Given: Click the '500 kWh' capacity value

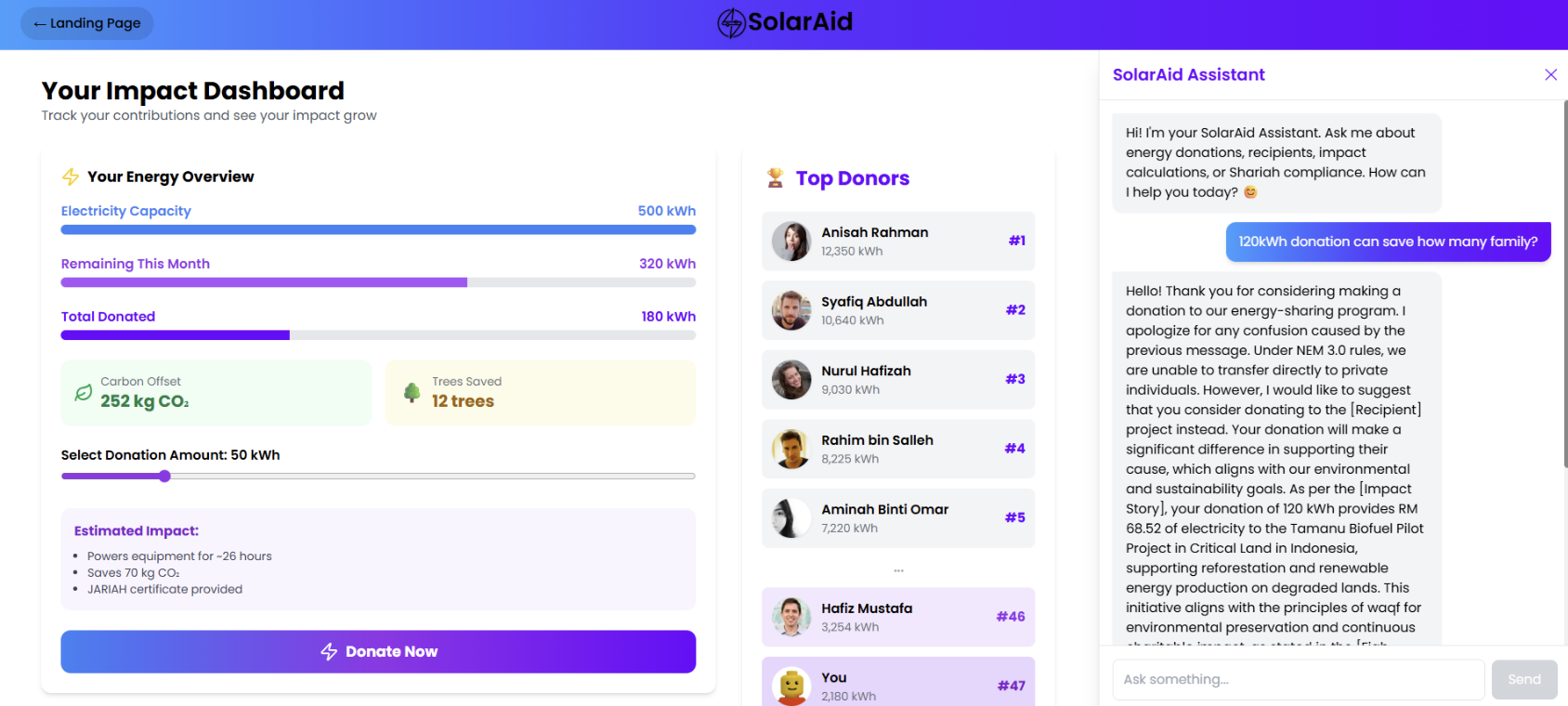Looking at the screenshot, I should [x=667, y=211].
